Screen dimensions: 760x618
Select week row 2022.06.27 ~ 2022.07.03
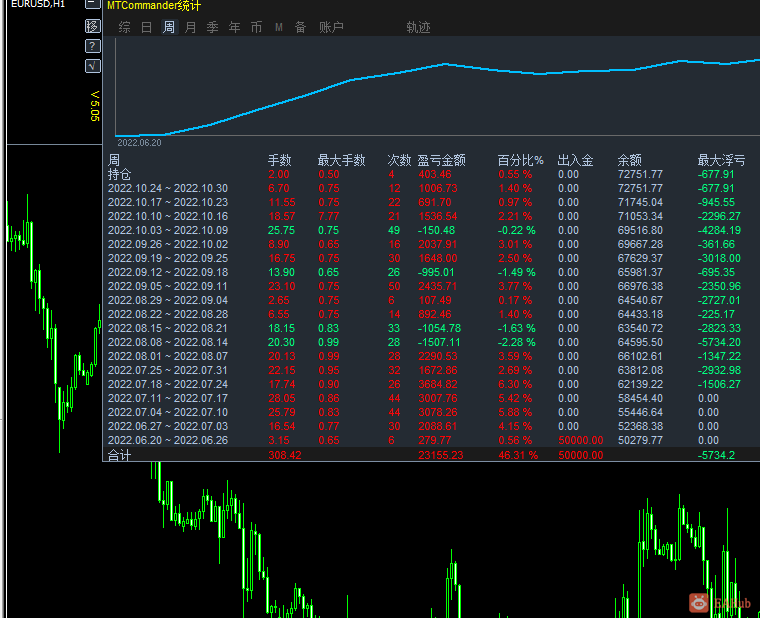click(x=168, y=427)
